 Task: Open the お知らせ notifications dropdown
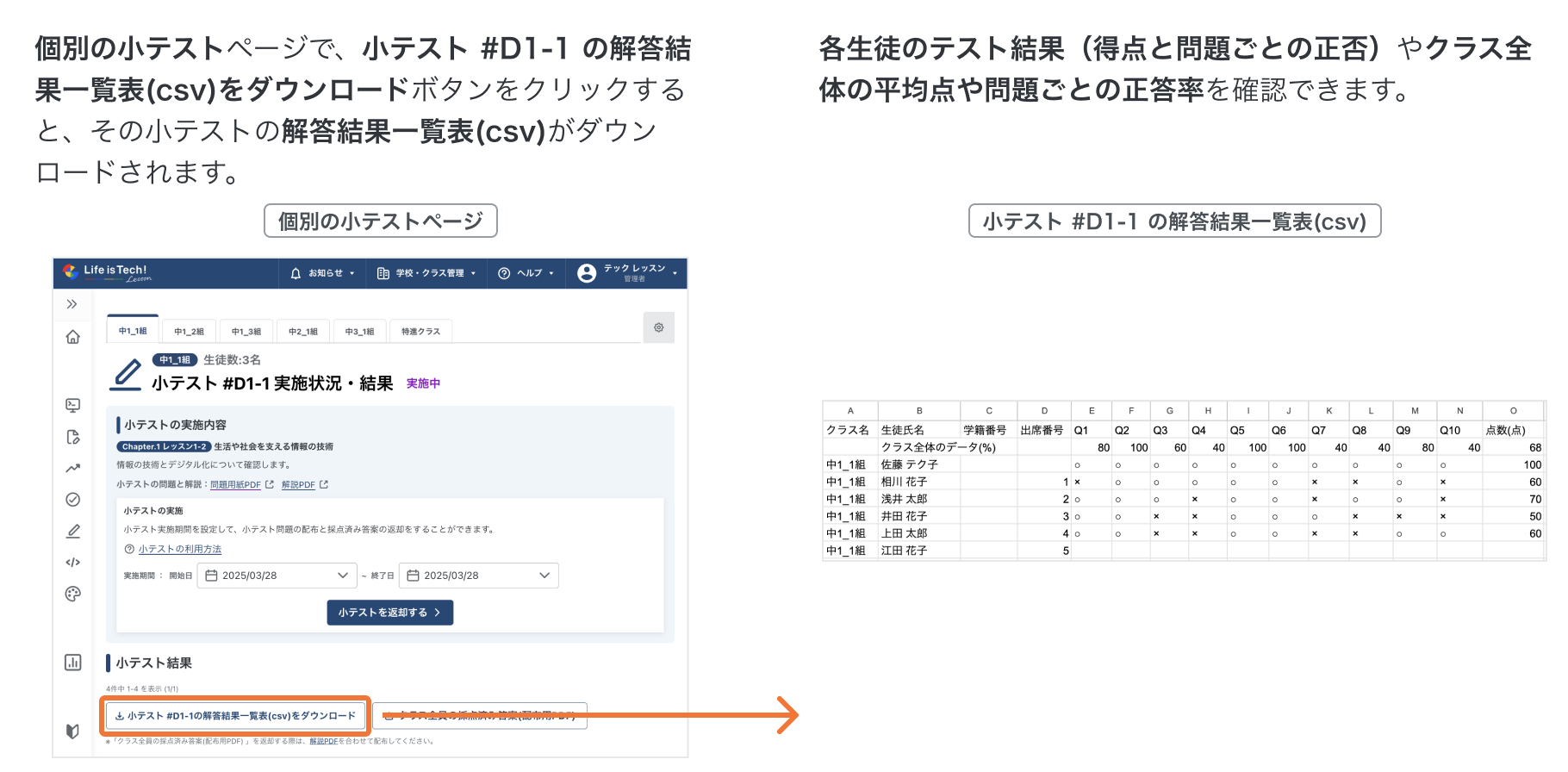[x=322, y=273]
